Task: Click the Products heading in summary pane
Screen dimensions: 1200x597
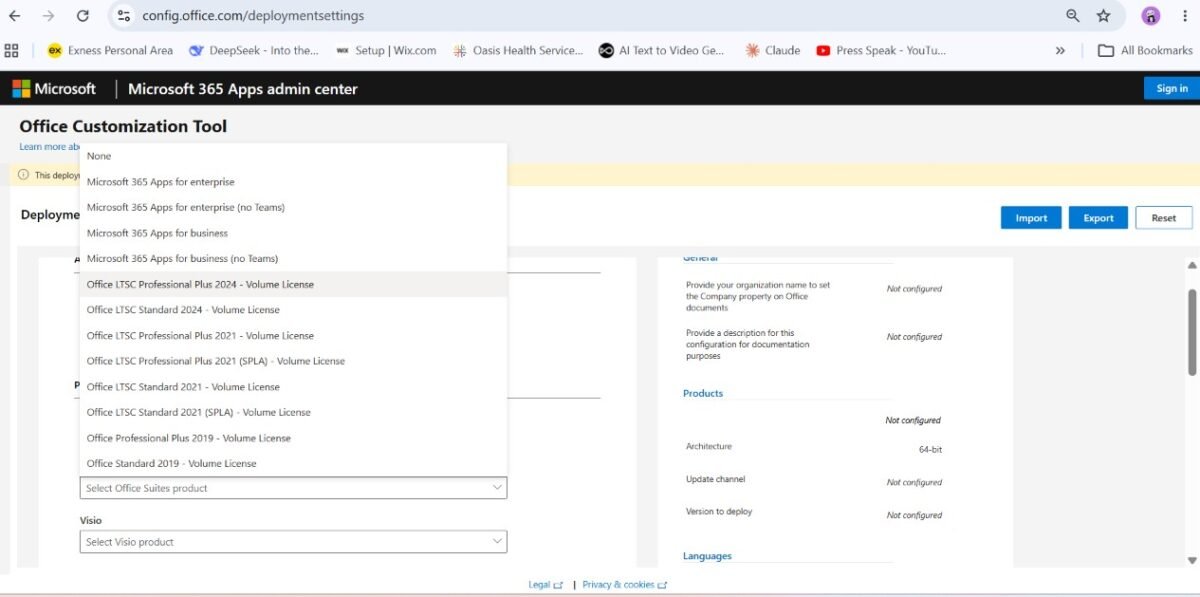Action: (x=703, y=393)
